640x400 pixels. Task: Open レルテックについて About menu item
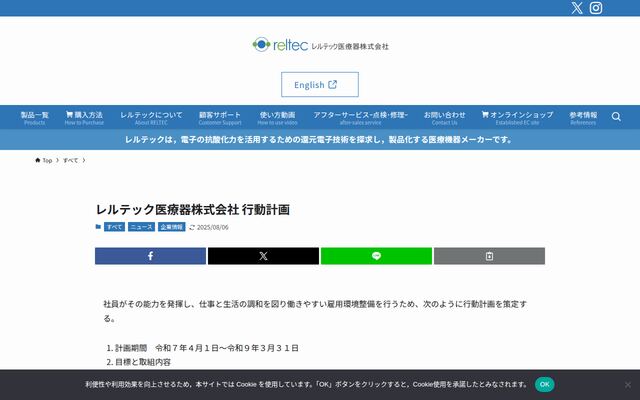151,118
